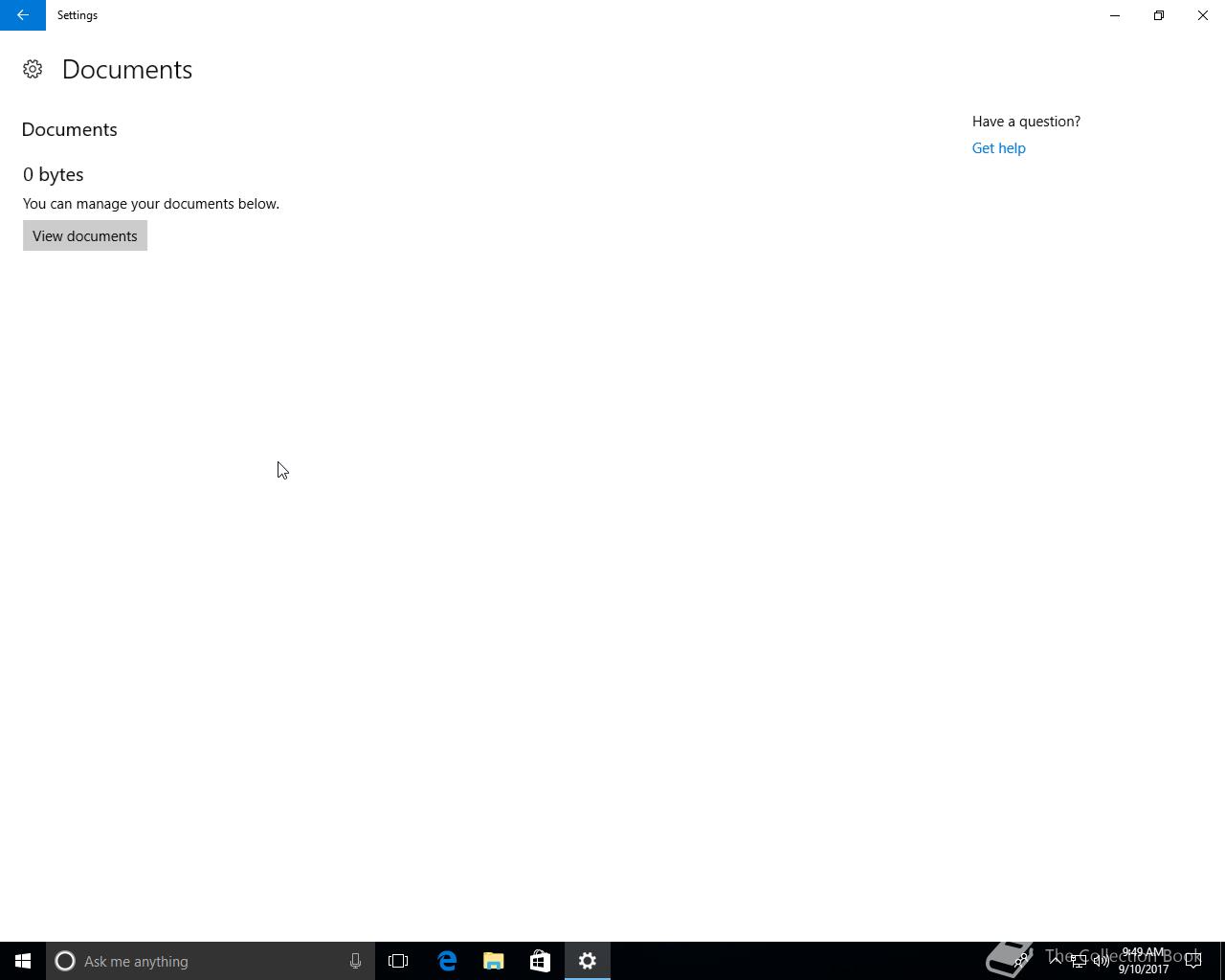Minimize the Settings window
This screenshot has height=980, width=1225.
point(1115,15)
